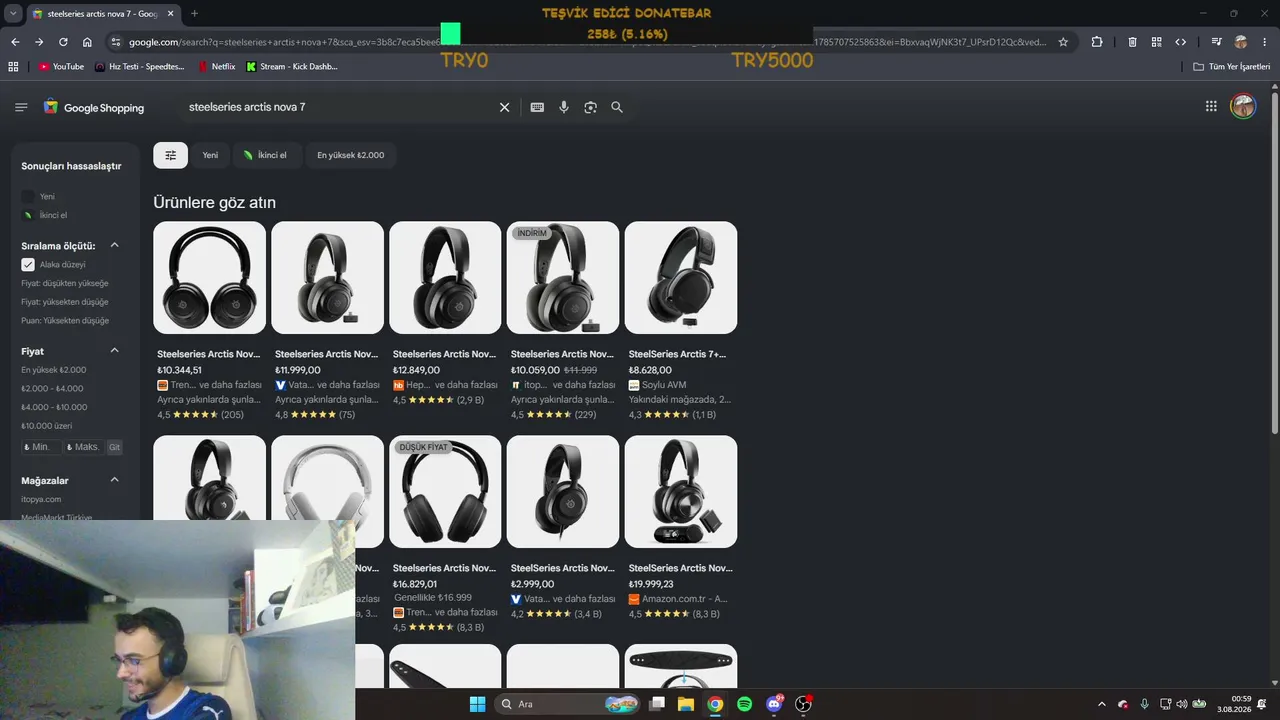
Task: Tick the Yeni checkbox in the sidebar
Action: point(28,197)
